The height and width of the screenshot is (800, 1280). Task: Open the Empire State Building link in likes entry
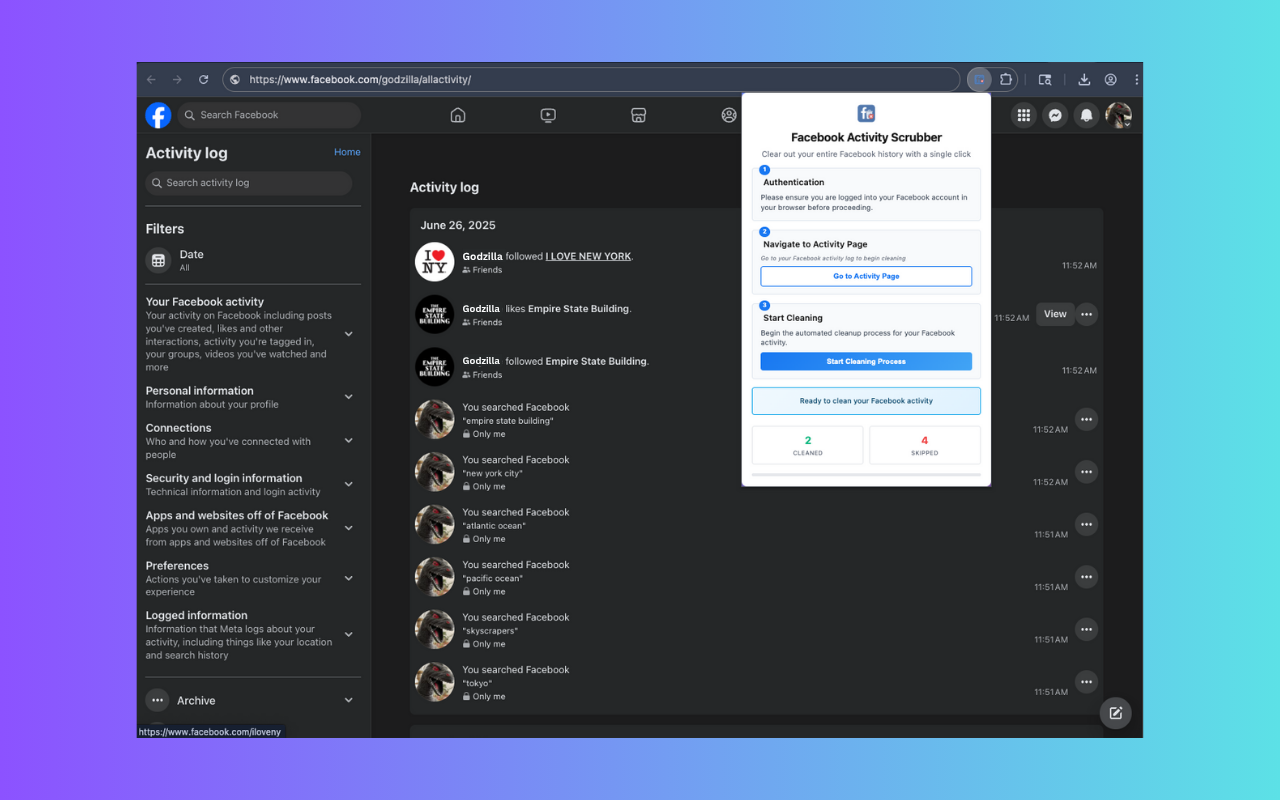[579, 309]
